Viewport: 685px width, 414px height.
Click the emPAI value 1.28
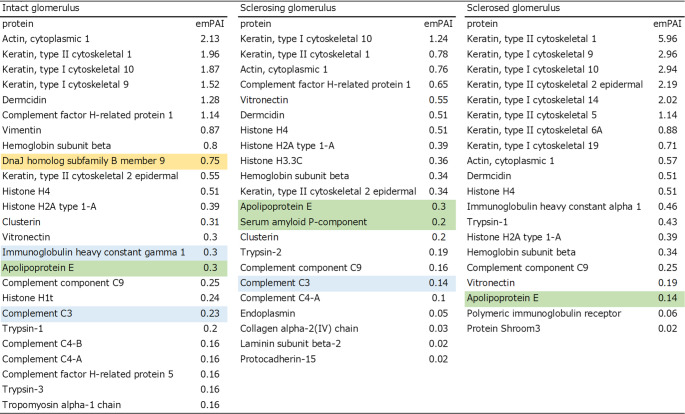pos(210,100)
